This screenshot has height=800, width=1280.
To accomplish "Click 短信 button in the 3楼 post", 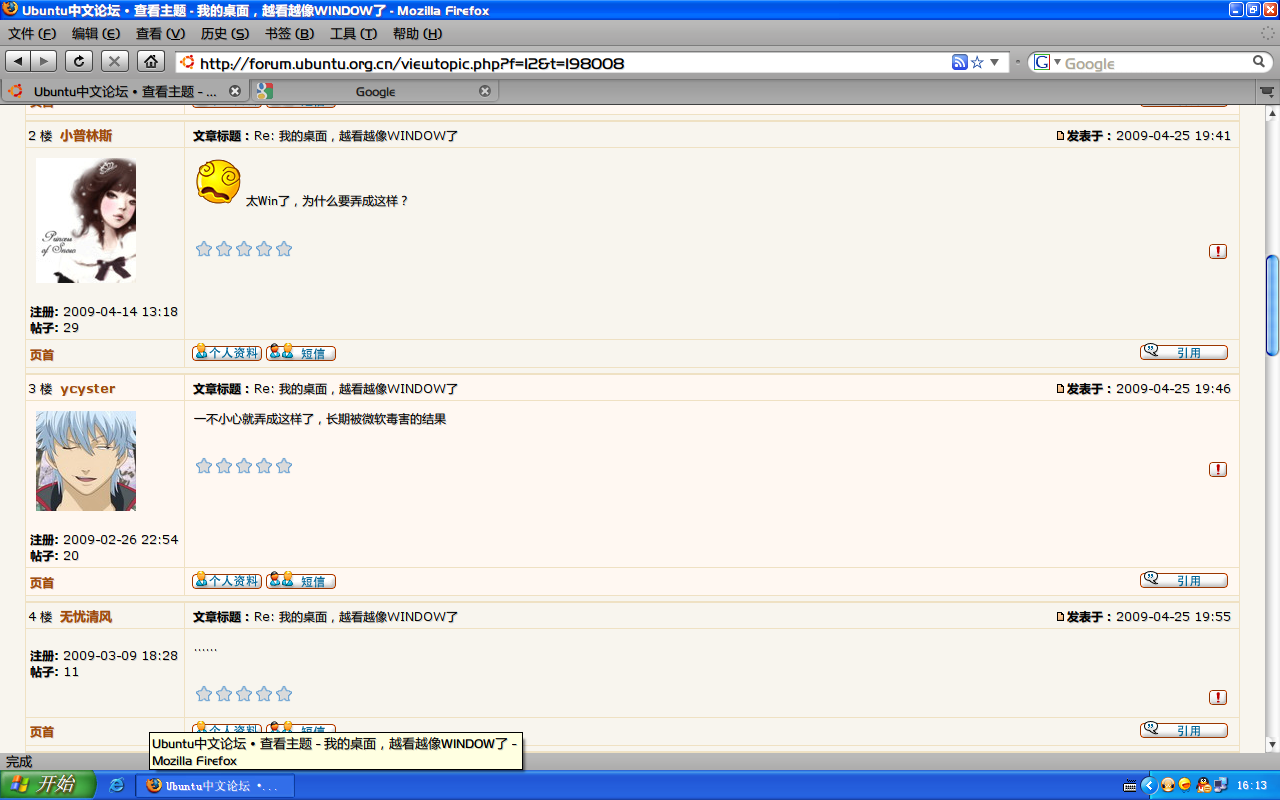I will click(301, 581).
